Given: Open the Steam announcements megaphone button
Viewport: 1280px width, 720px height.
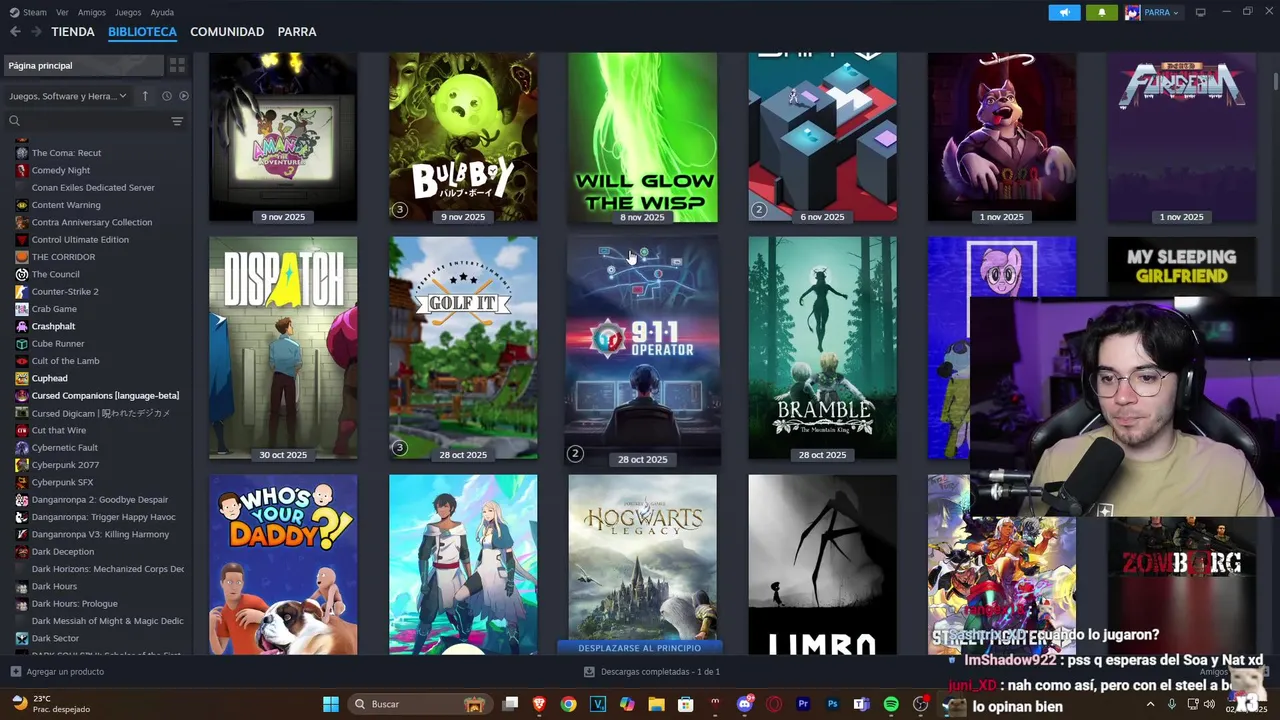Looking at the screenshot, I should tap(1064, 12).
